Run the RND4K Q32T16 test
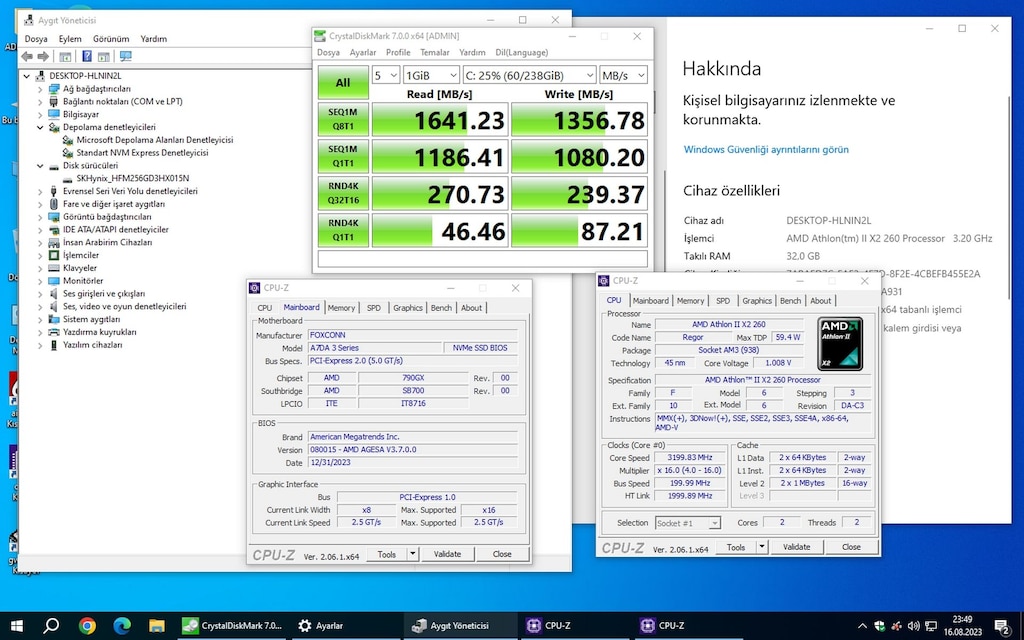1024x640 pixels. [x=343, y=194]
